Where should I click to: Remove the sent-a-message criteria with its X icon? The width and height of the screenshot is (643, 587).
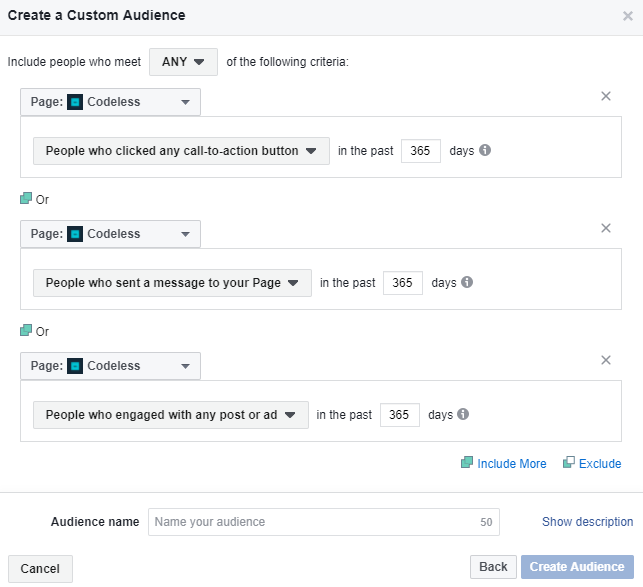click(605, 228)
